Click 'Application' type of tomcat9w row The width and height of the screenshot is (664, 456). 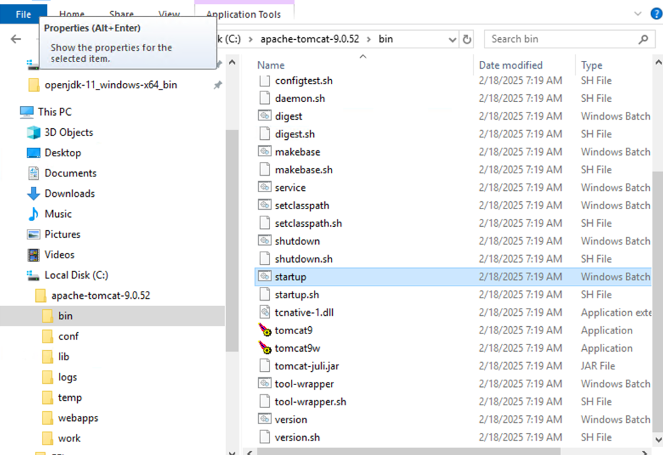click(x=607, y=348)
